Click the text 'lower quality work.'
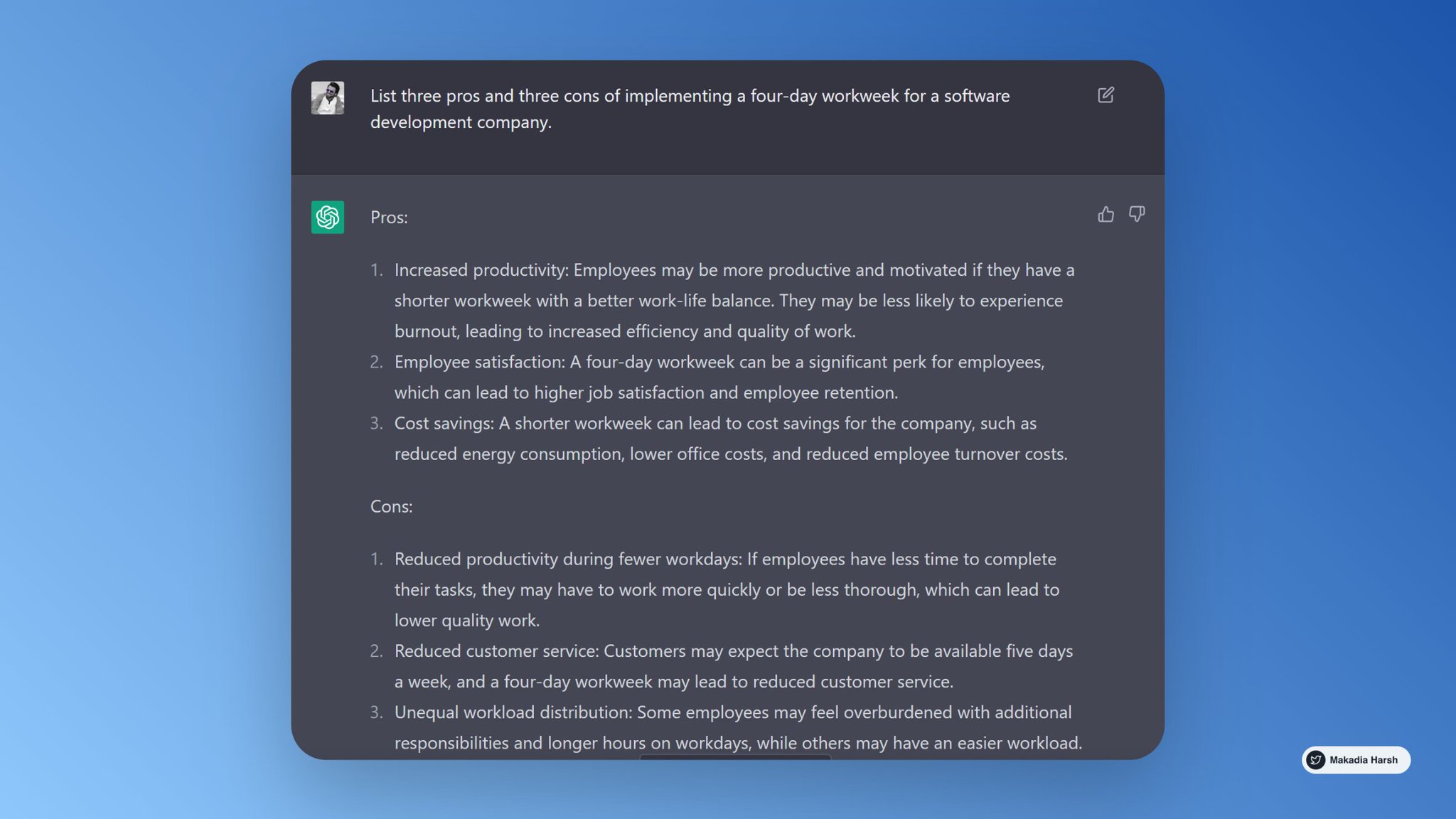This screenshot has height=819, width=1456. click(x=467, y=621)
